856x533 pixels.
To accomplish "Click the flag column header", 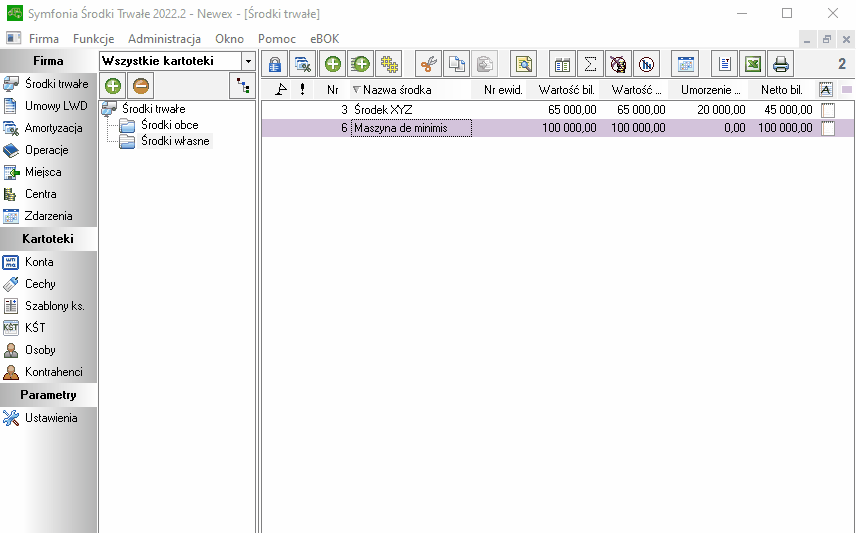I will coord(281,90).
